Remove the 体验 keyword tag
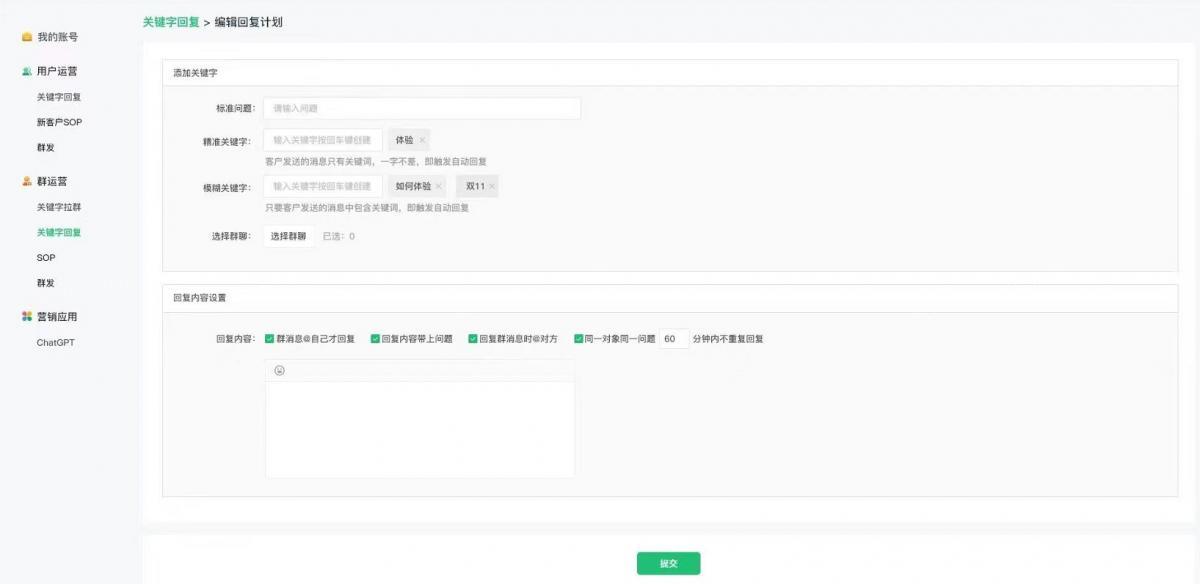Screen dimensions: 1200x584 pyautogui.click(x=422, y=140)
